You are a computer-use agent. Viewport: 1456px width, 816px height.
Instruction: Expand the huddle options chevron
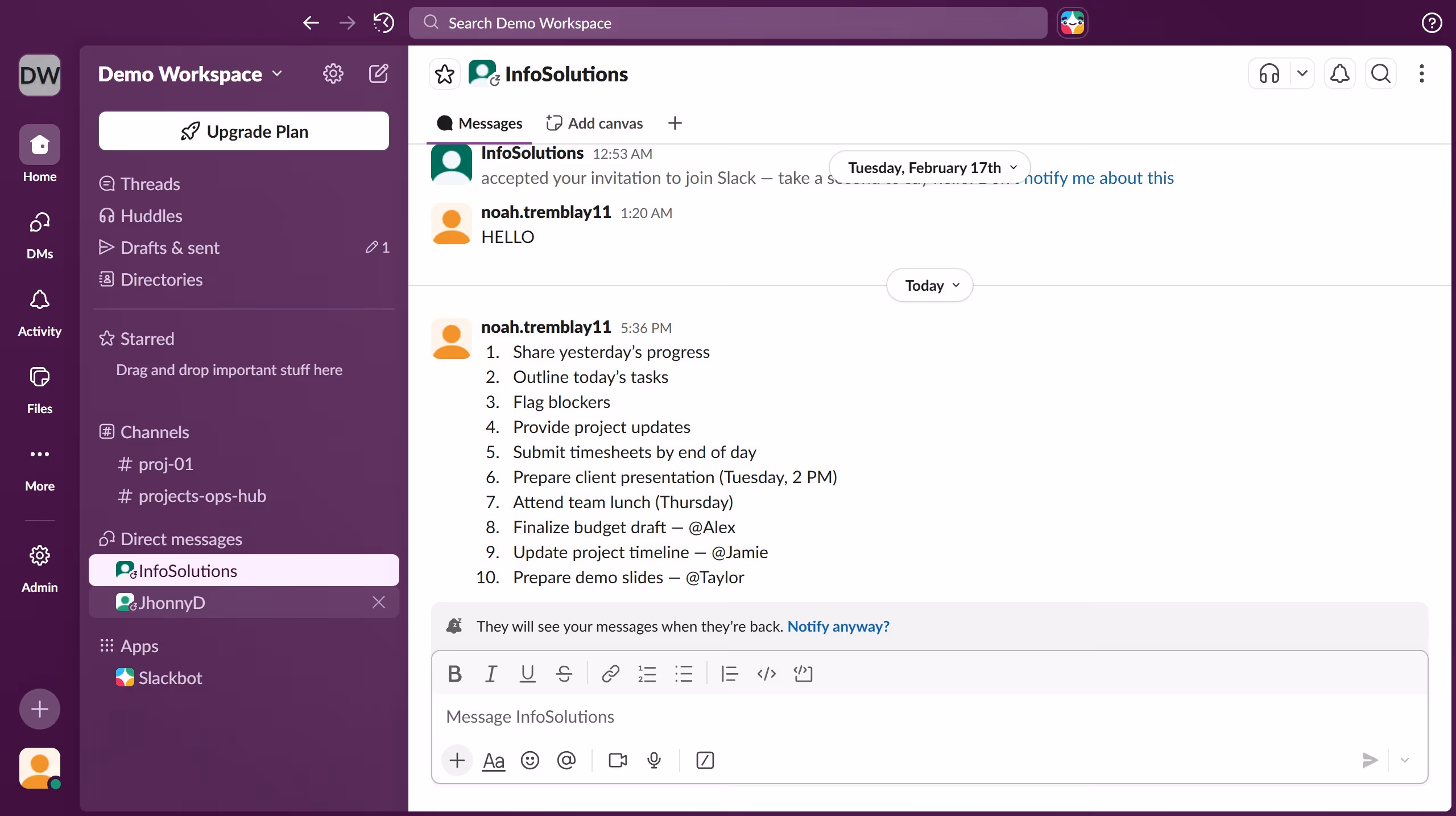point(1302,74)
